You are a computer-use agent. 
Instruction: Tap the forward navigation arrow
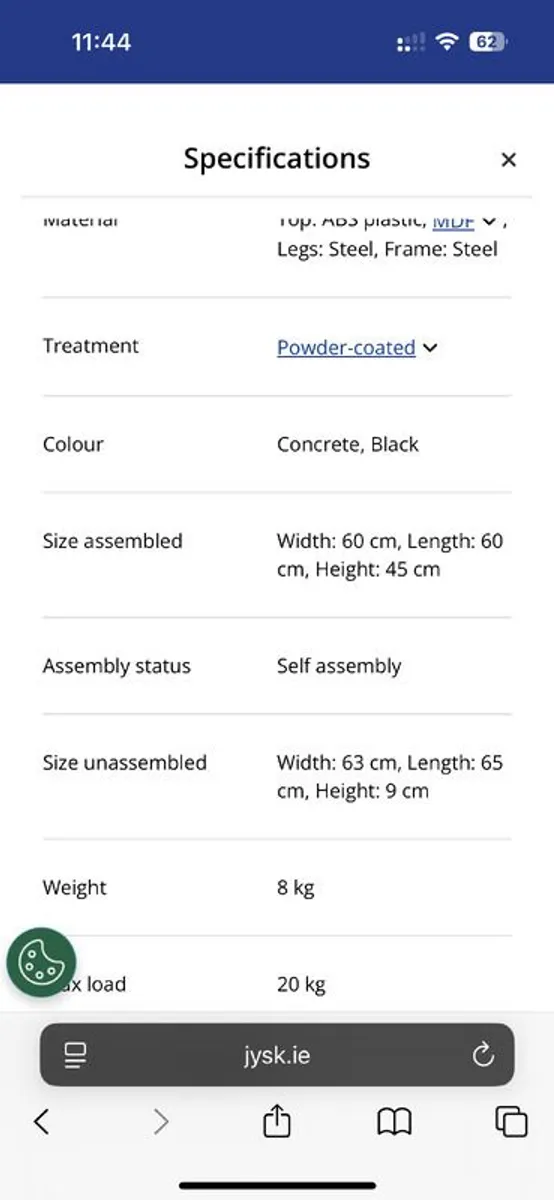coord(161,1122)
